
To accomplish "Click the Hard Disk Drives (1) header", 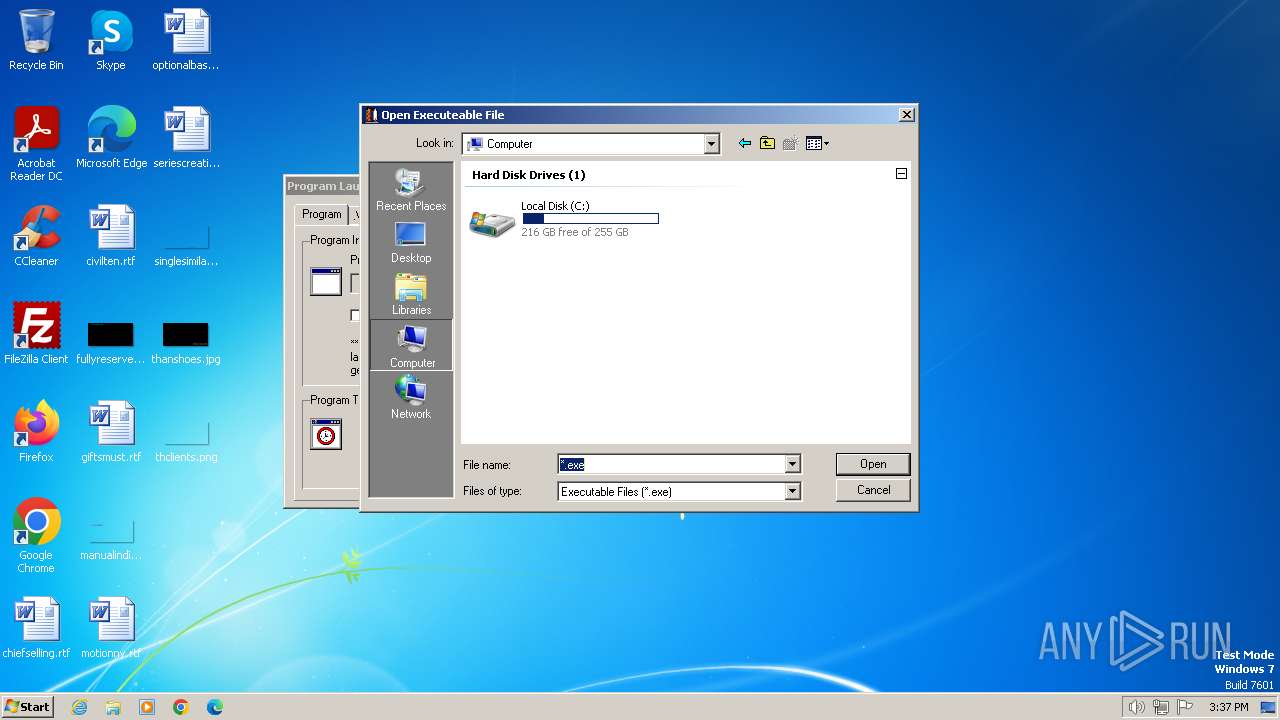I will (528, 175).
